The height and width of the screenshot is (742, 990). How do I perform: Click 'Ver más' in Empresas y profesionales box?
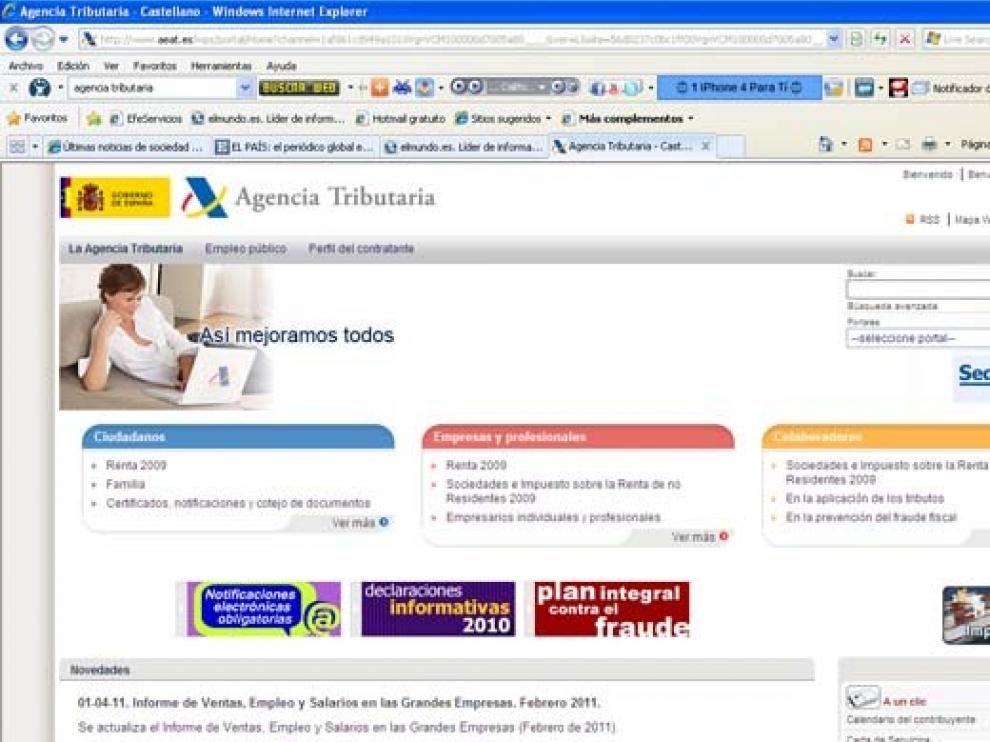700,537
